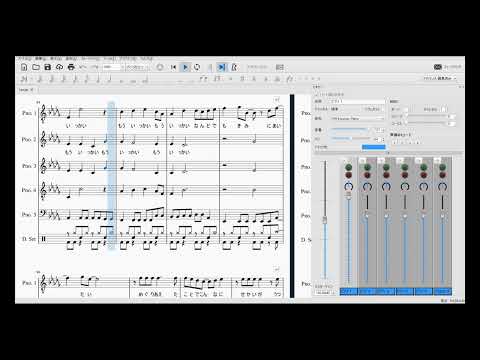Toggle MIDI input round icon
Viewport: 480px width, 360px height.
coord(160,67)
